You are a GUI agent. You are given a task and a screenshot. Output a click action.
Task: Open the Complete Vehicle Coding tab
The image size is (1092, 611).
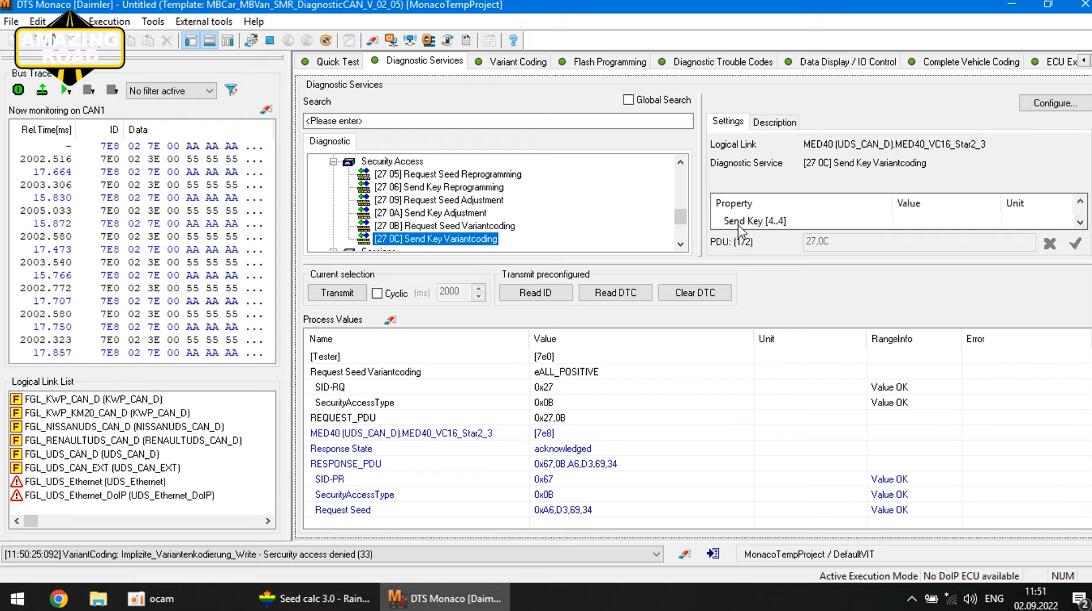[x=964, y=61]
